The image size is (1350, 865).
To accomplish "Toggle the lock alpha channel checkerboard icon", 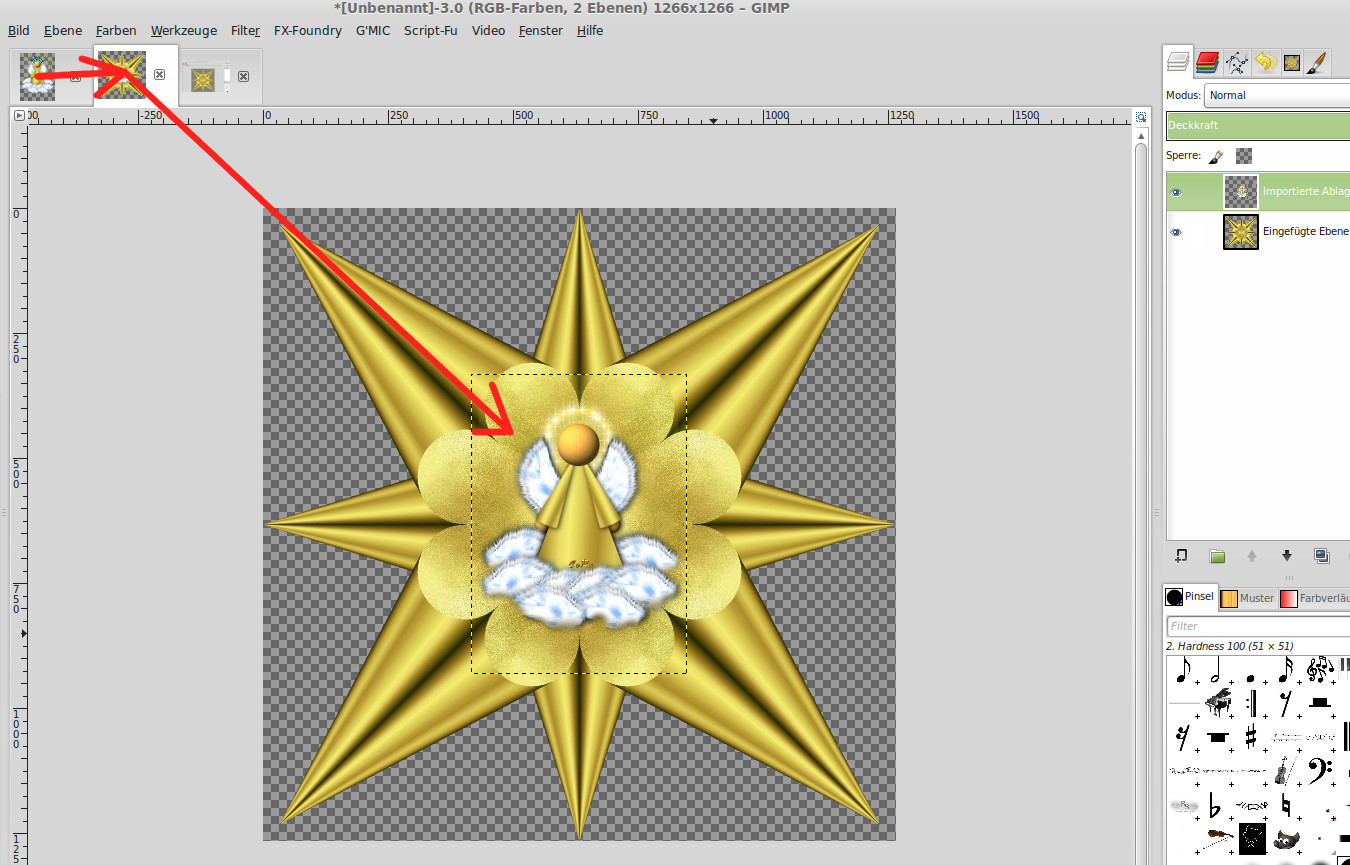I will (1244, 156).
